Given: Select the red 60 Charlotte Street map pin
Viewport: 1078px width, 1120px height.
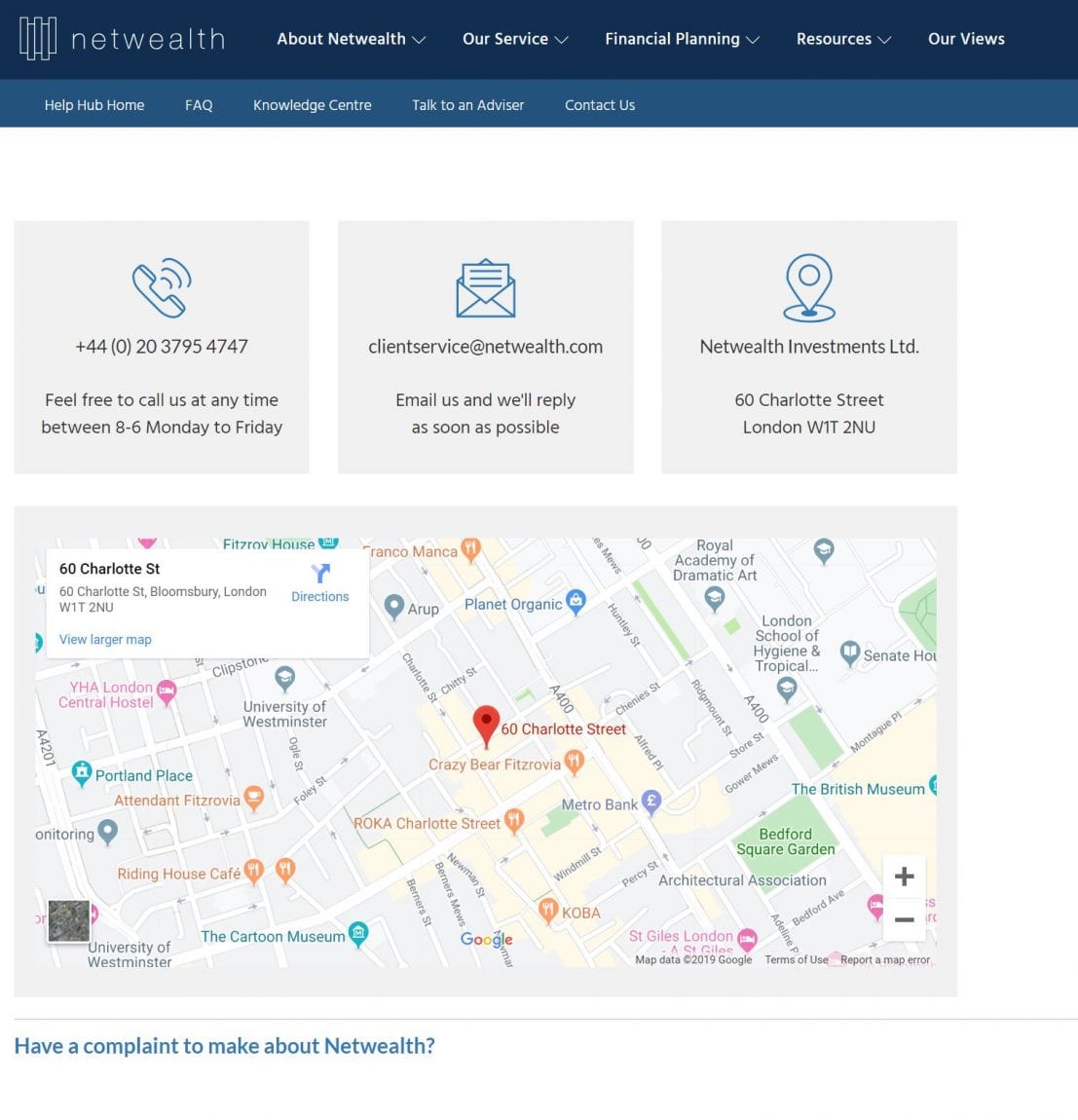Looking at the screenshot, I should (x=487, y=727).
